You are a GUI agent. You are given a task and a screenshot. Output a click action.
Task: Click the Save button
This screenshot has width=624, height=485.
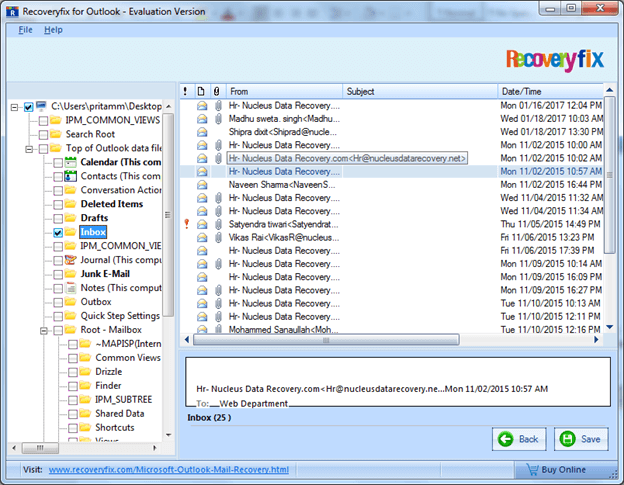click(x=581, y=439)
